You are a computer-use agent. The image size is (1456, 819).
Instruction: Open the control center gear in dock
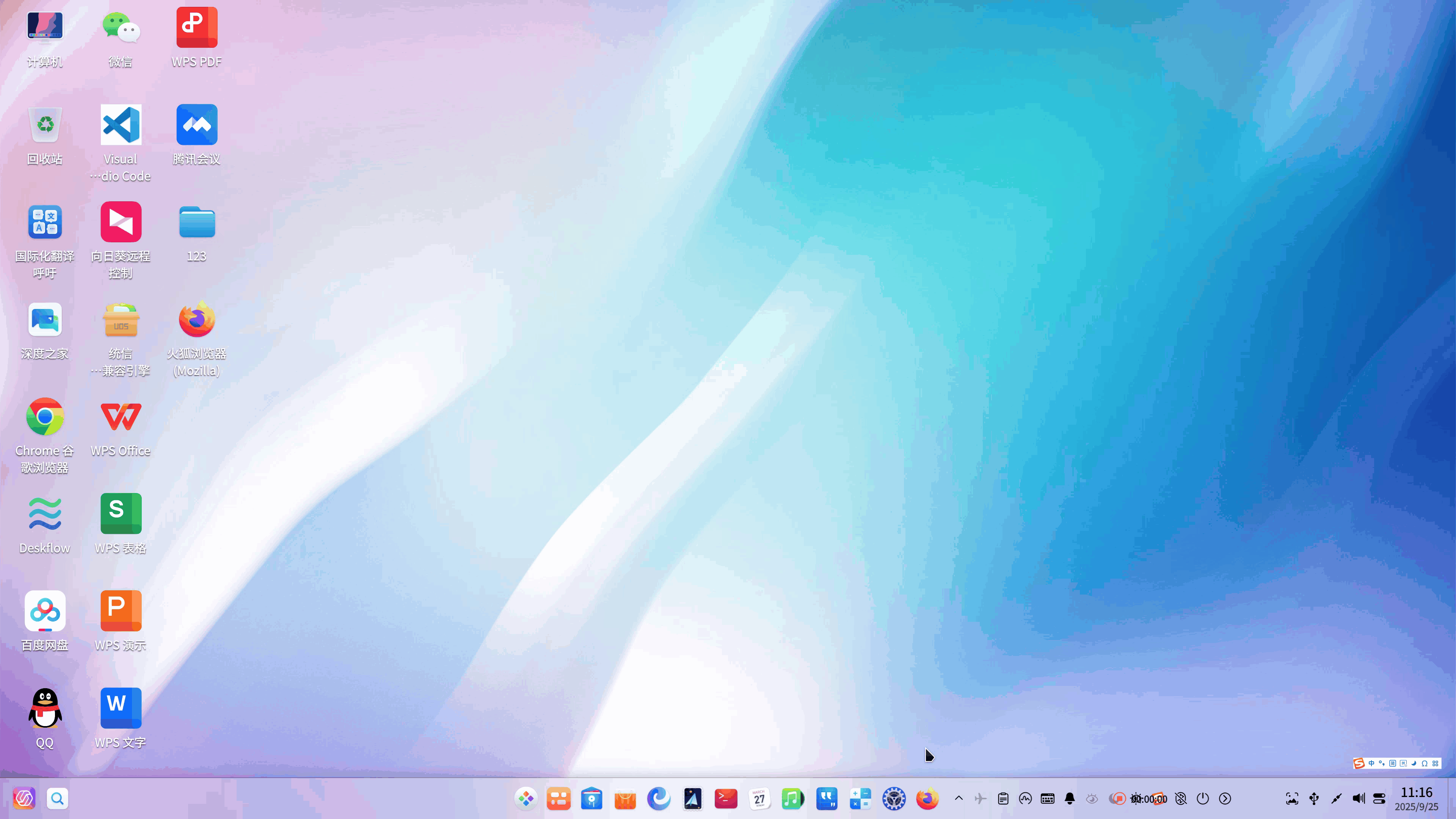(x=894, y=799)
